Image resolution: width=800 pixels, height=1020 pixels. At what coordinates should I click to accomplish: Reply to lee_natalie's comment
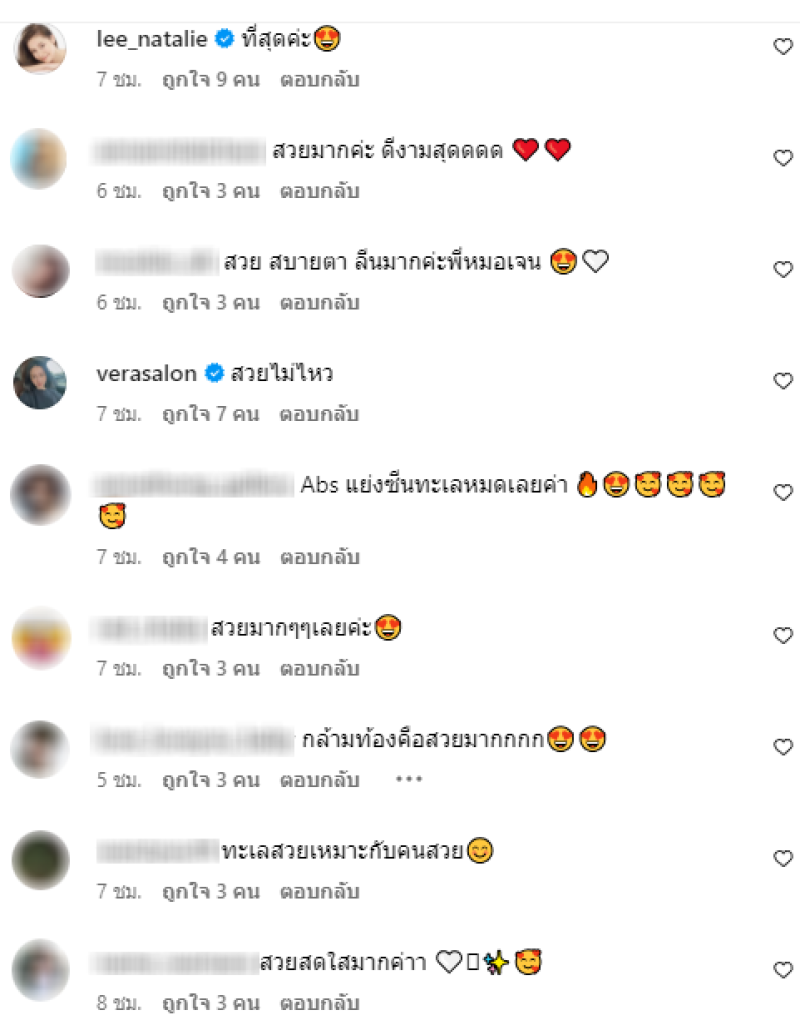tap(319, 79)
